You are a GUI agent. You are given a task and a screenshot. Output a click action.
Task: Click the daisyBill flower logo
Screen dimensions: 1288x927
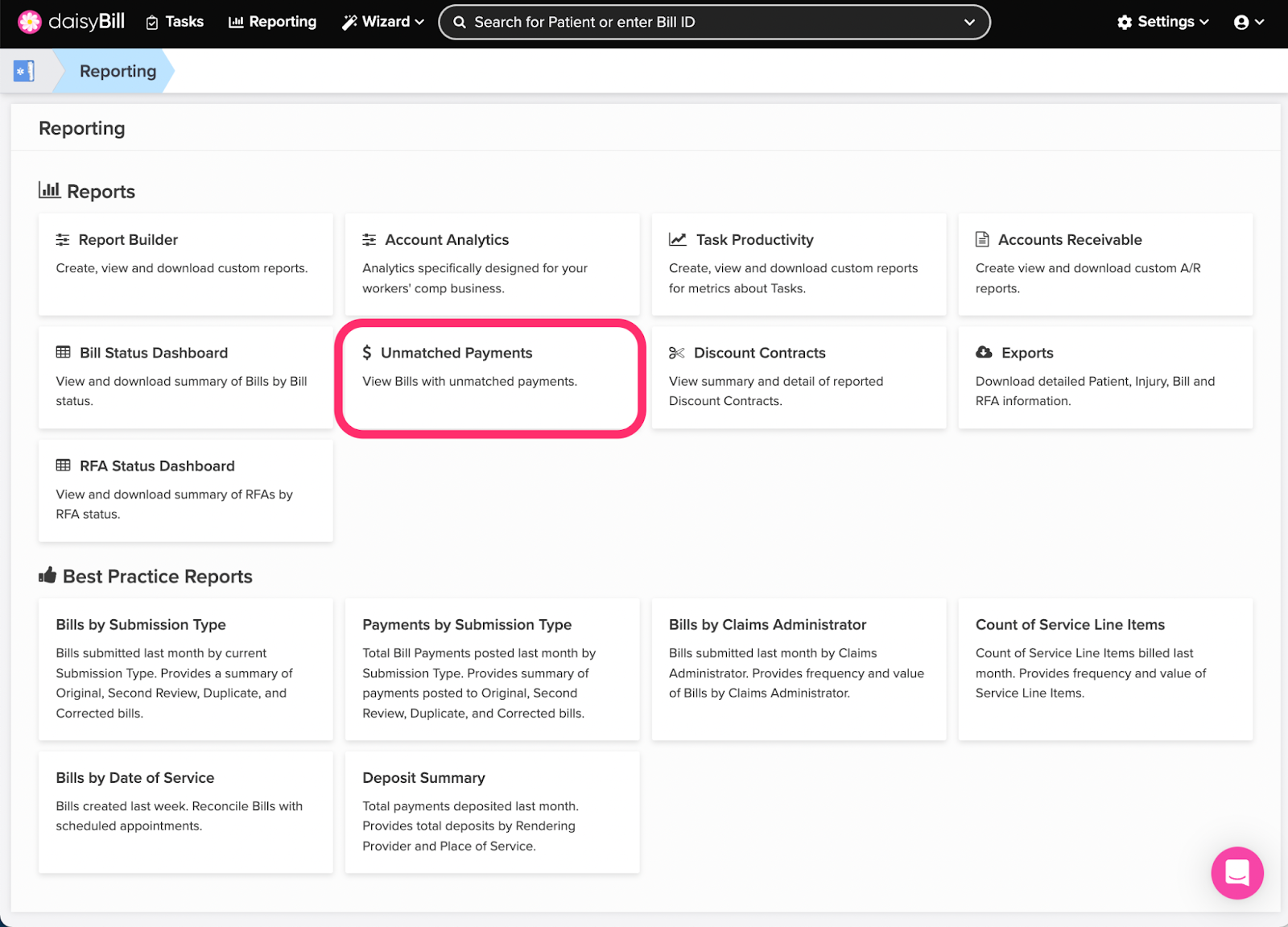tap(30, 22)
